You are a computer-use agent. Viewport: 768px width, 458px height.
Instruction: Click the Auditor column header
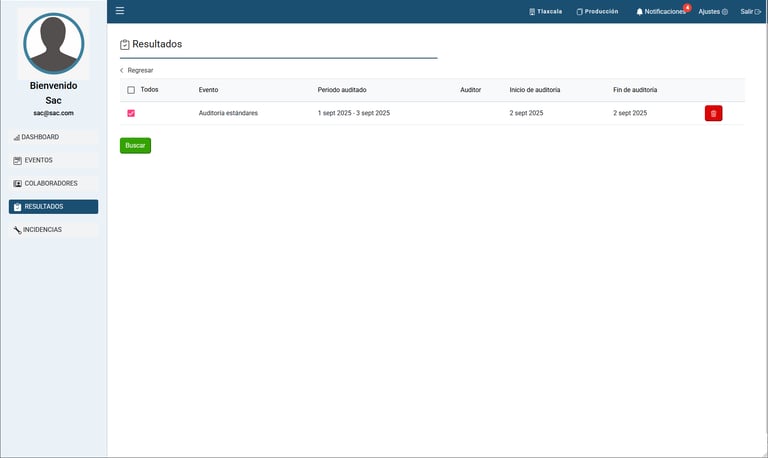(470, 90)
